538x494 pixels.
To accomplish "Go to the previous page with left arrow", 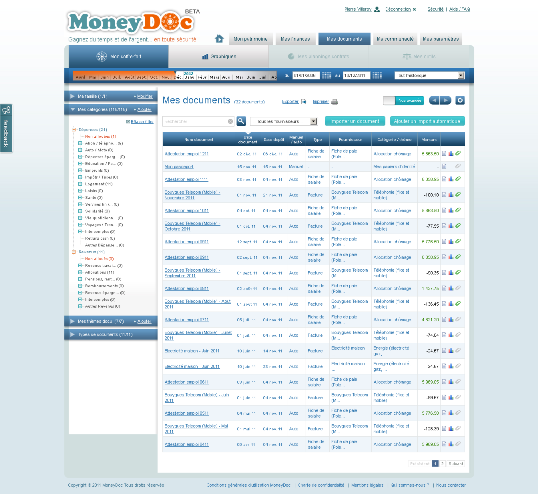I will point(434,101).
